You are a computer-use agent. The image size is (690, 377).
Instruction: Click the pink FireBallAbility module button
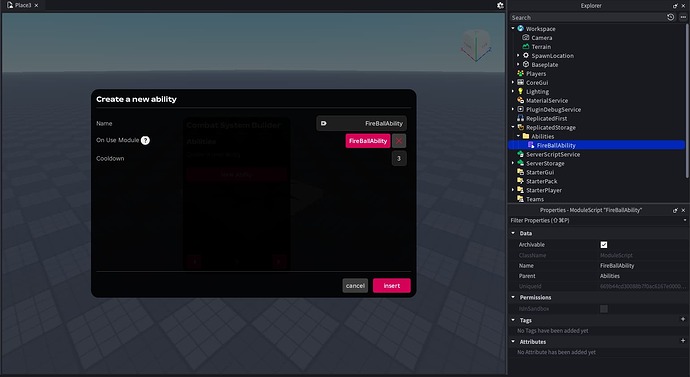[368, 141]
